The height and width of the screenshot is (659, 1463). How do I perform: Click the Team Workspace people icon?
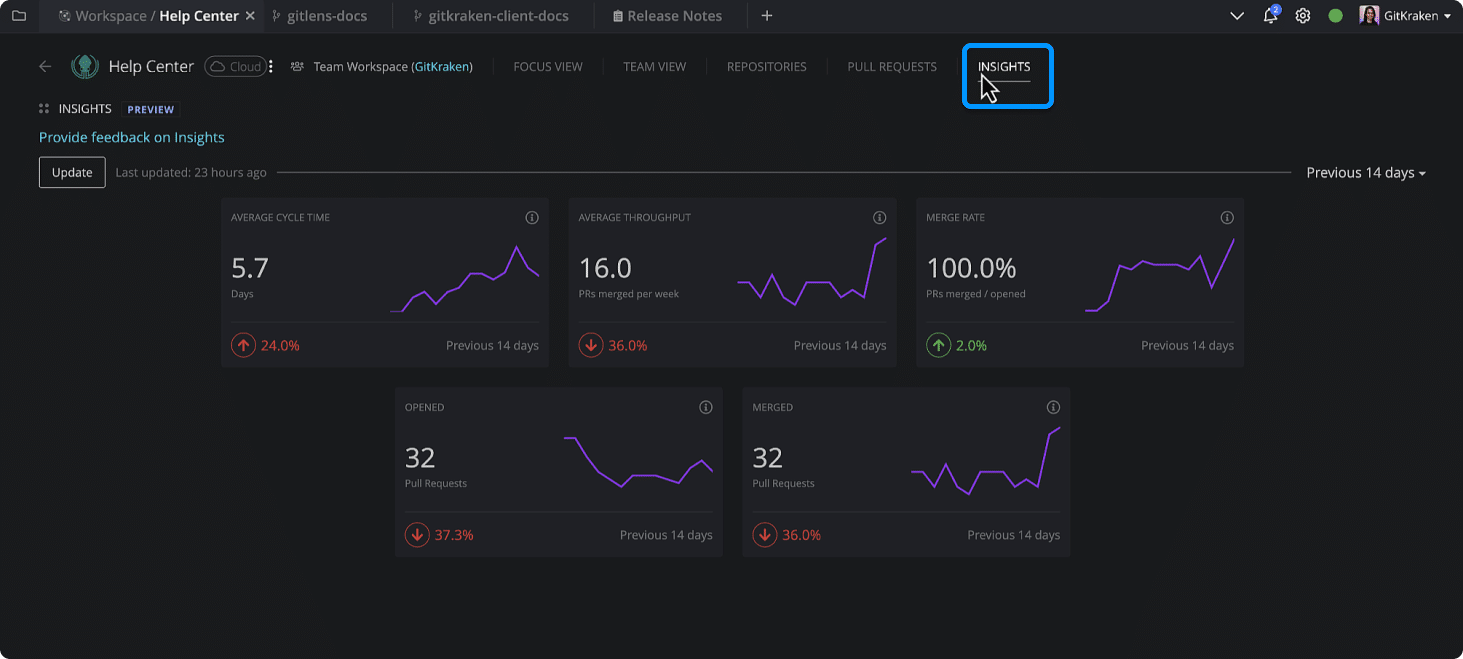(x=295, y=66)
